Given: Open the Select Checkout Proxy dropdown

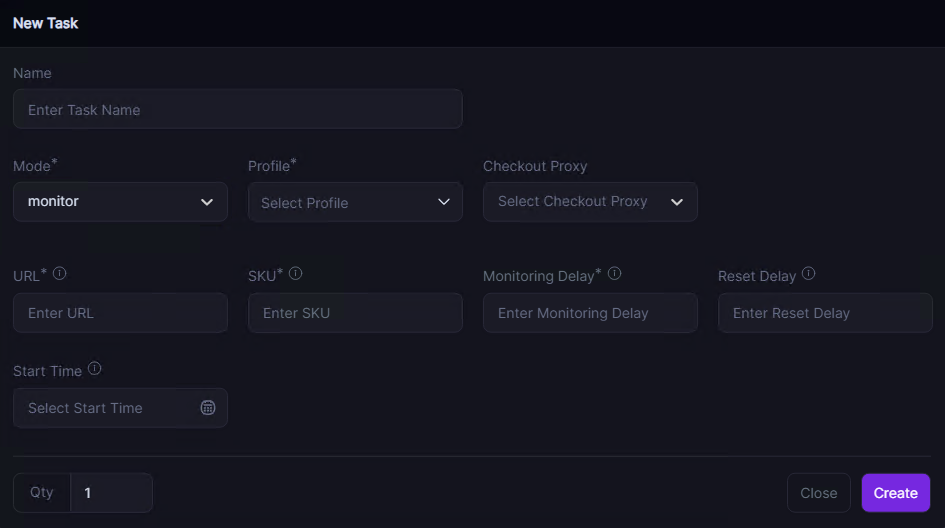Looking at the screenshot, I should [590, 202].
